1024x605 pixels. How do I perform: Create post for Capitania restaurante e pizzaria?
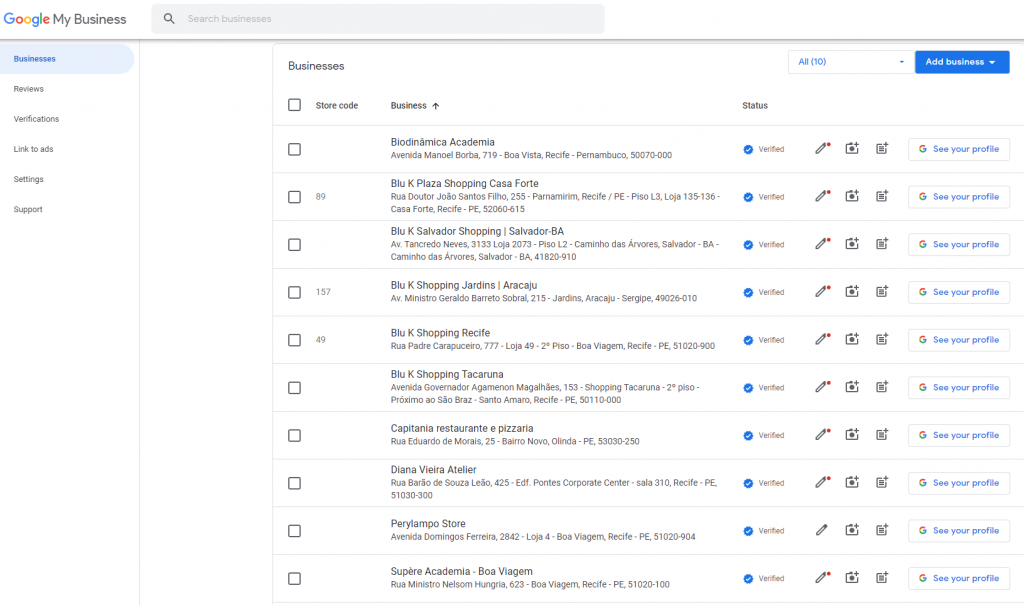tap(882, 434)
